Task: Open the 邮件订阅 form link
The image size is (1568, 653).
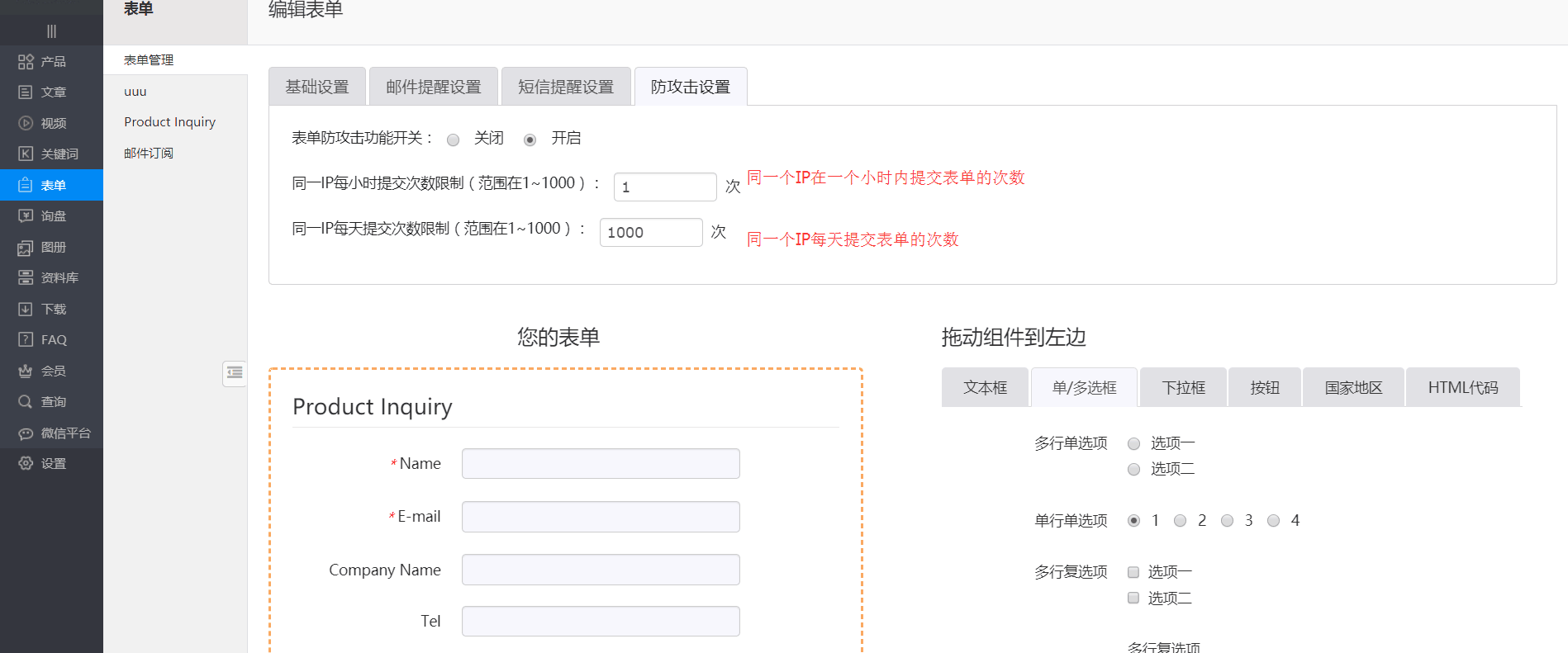Action: pos(149,154)
